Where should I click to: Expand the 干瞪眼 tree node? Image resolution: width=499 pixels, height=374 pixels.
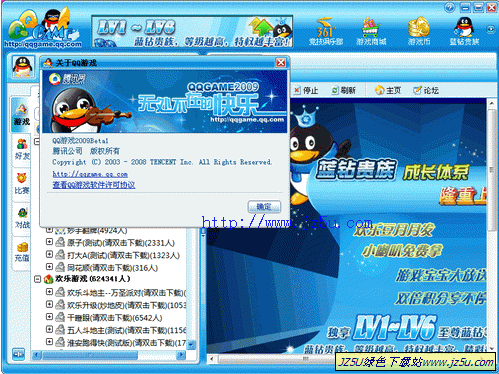(x=49, y=317)
